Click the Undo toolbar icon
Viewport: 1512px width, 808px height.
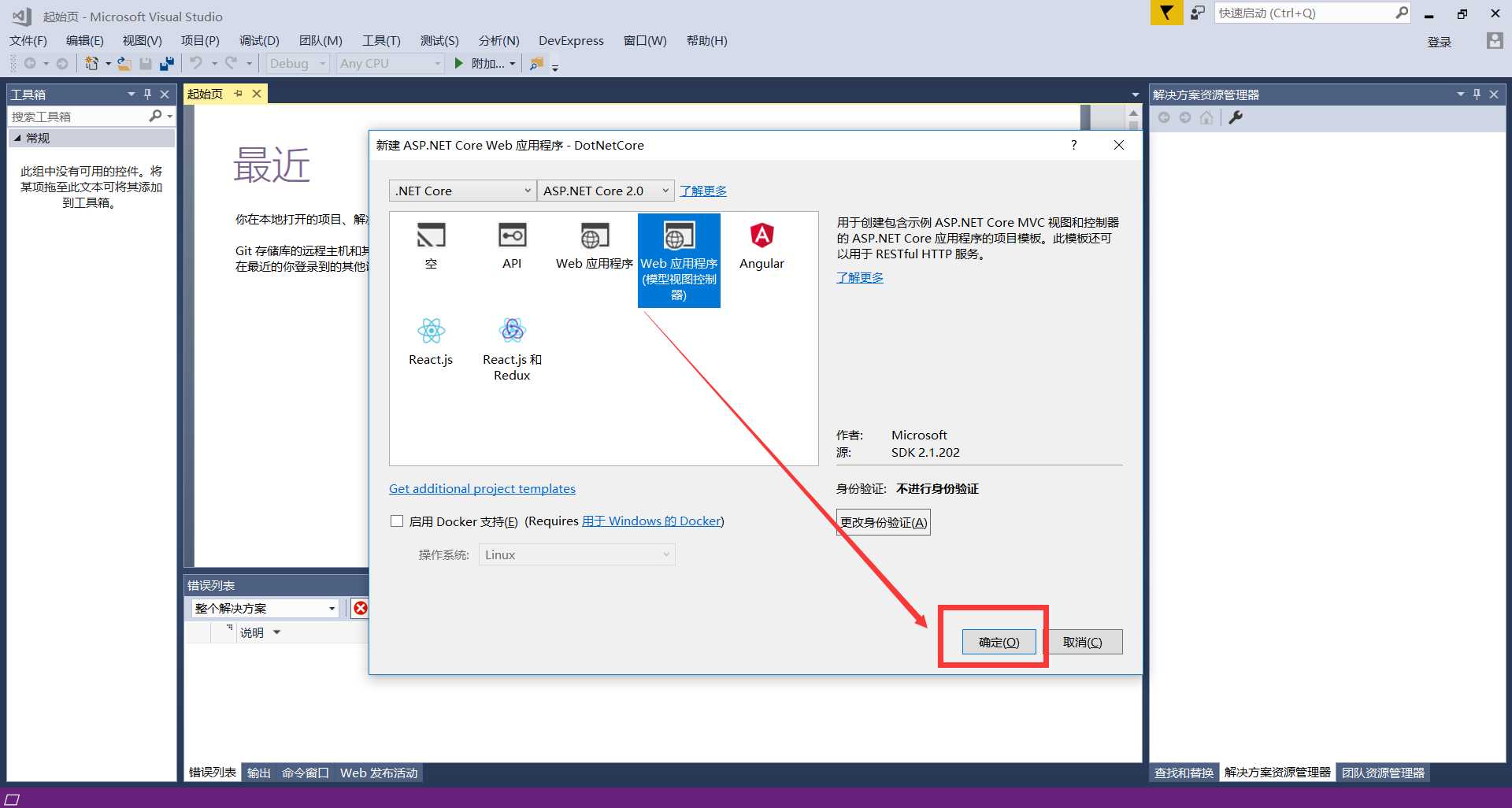click(196, 63)
